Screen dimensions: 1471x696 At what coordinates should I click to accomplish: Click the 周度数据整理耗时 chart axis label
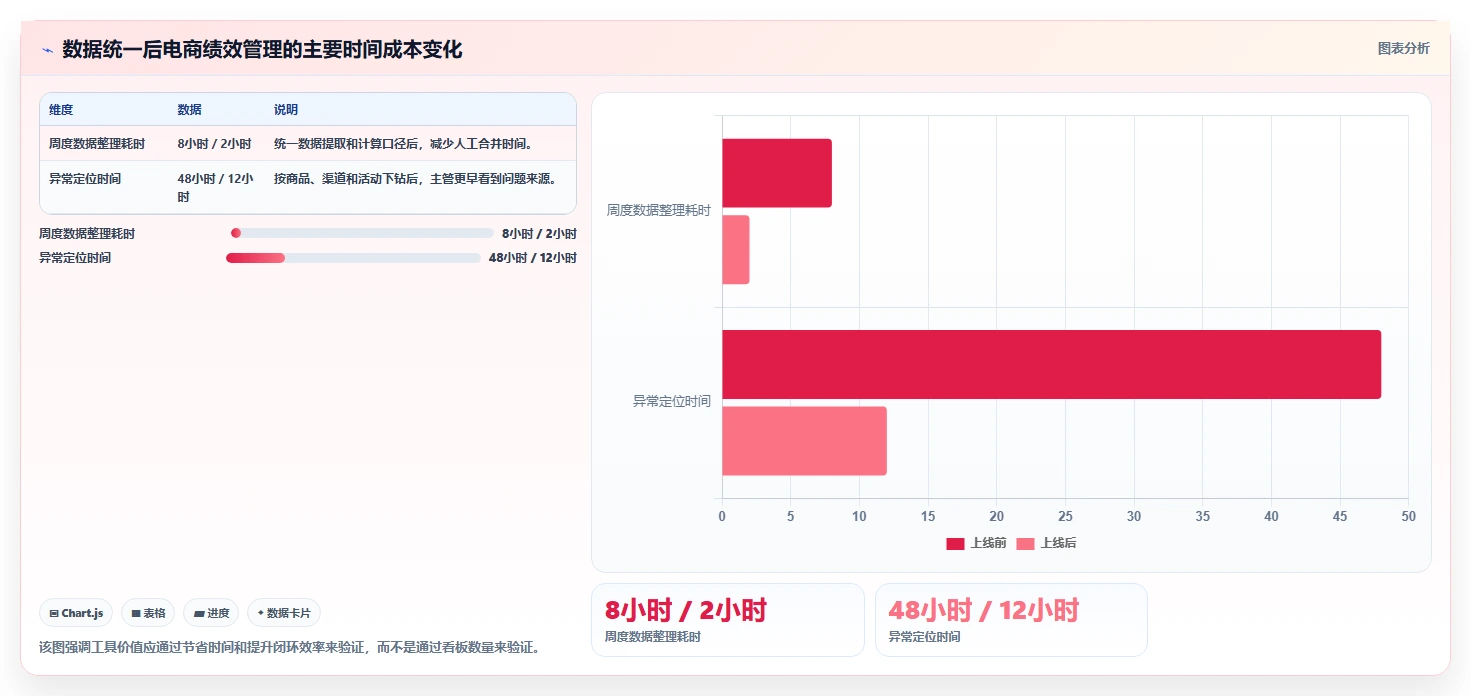(x=658, y=211)
